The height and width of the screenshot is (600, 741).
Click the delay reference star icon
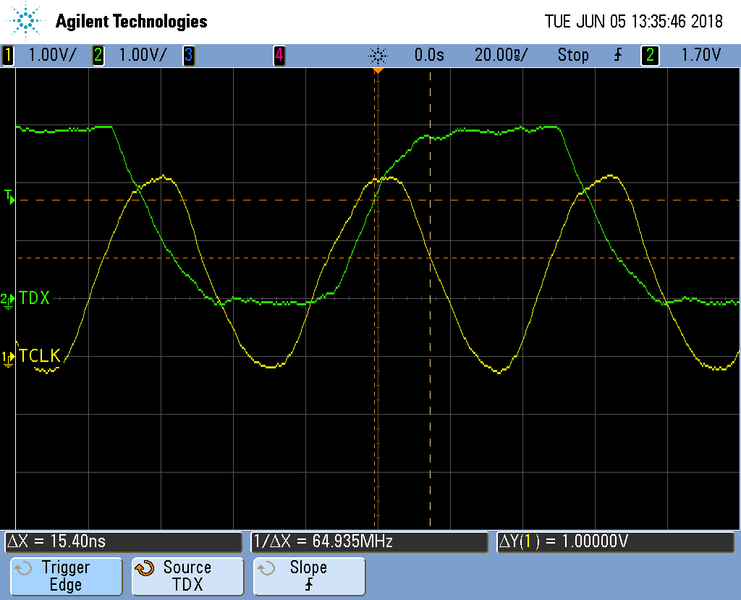point(378,56)
